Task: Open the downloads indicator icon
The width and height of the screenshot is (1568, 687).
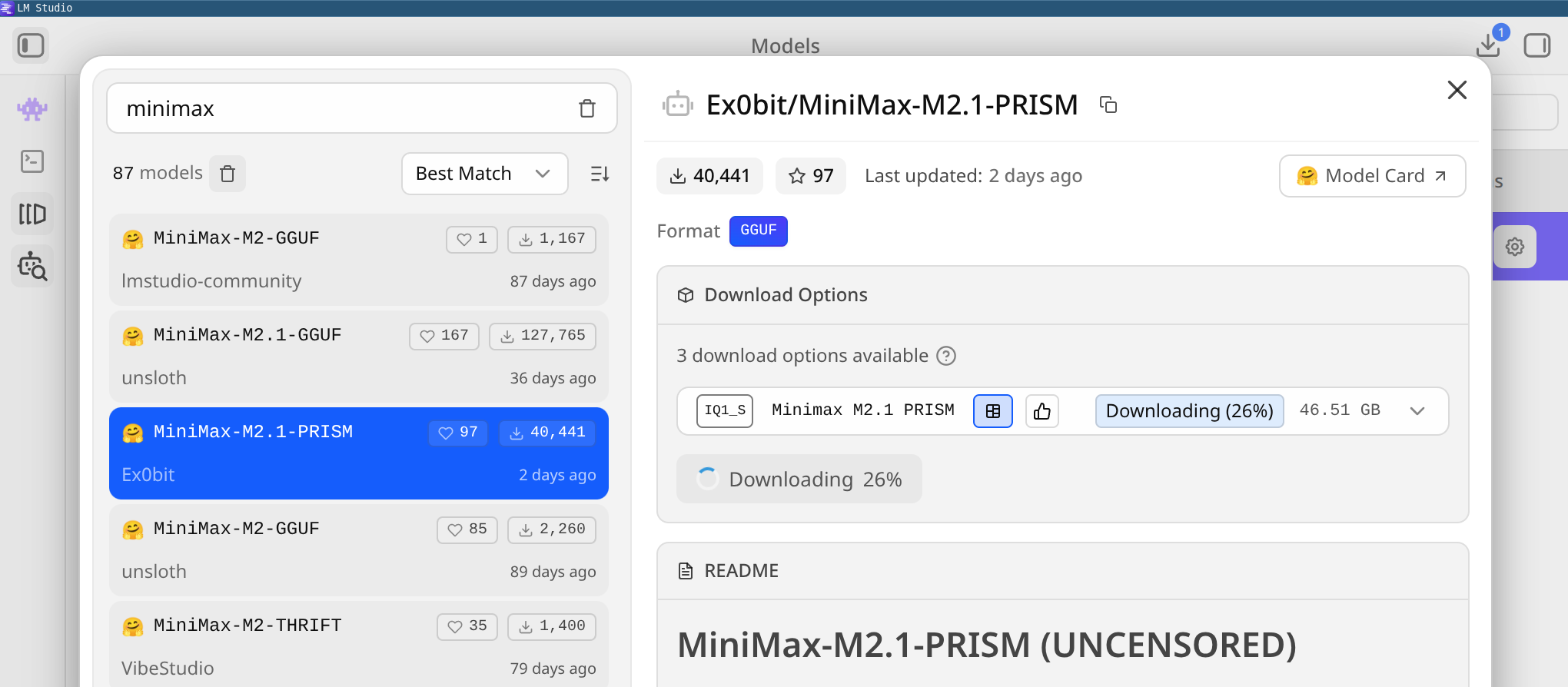Action: click(1489, 45)
